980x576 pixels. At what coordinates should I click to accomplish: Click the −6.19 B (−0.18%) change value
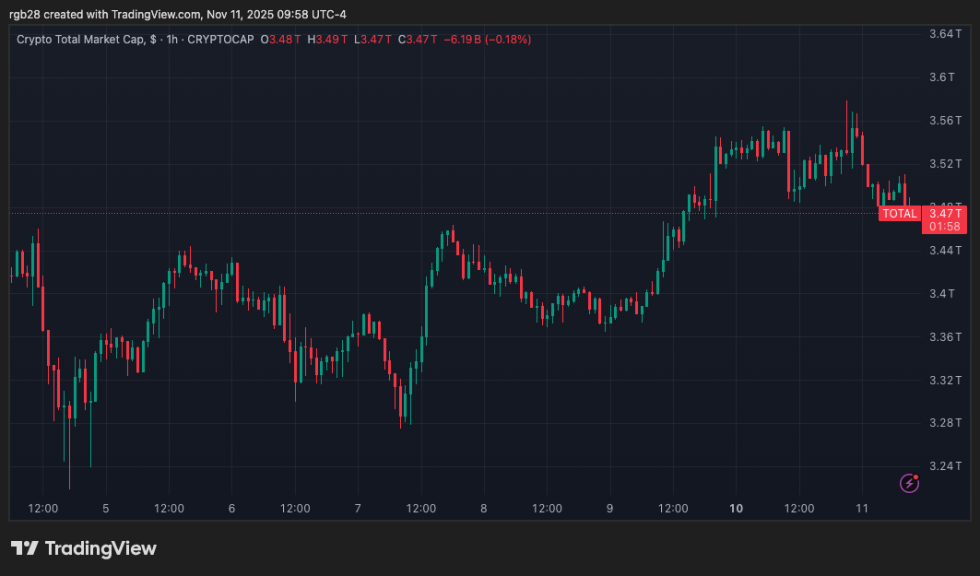pos(487,39)
